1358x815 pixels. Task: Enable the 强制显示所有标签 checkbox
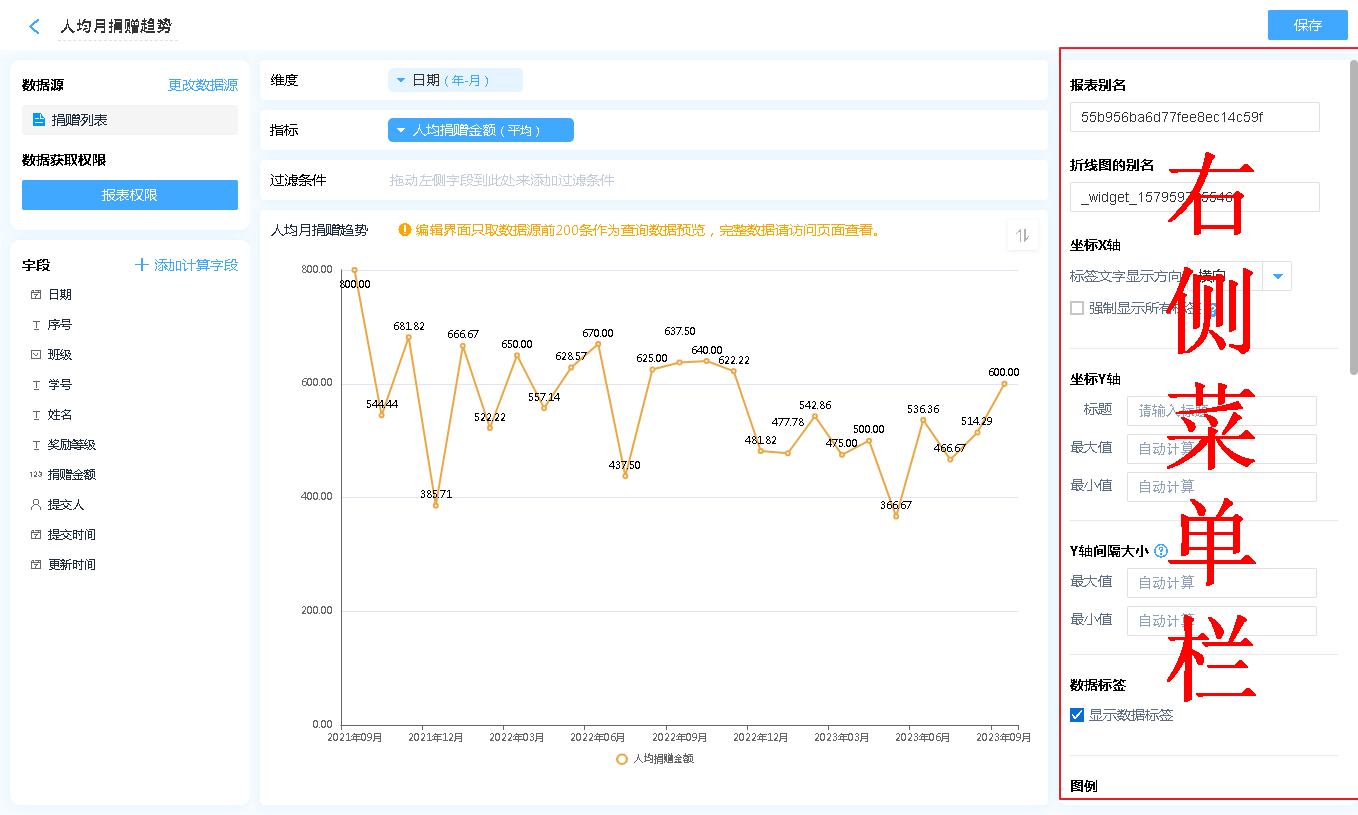coord(1077,308)
